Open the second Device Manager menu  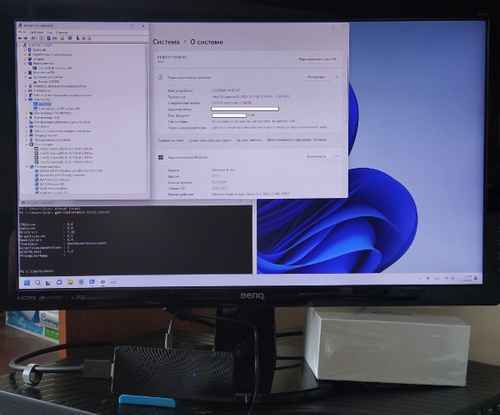36,32
